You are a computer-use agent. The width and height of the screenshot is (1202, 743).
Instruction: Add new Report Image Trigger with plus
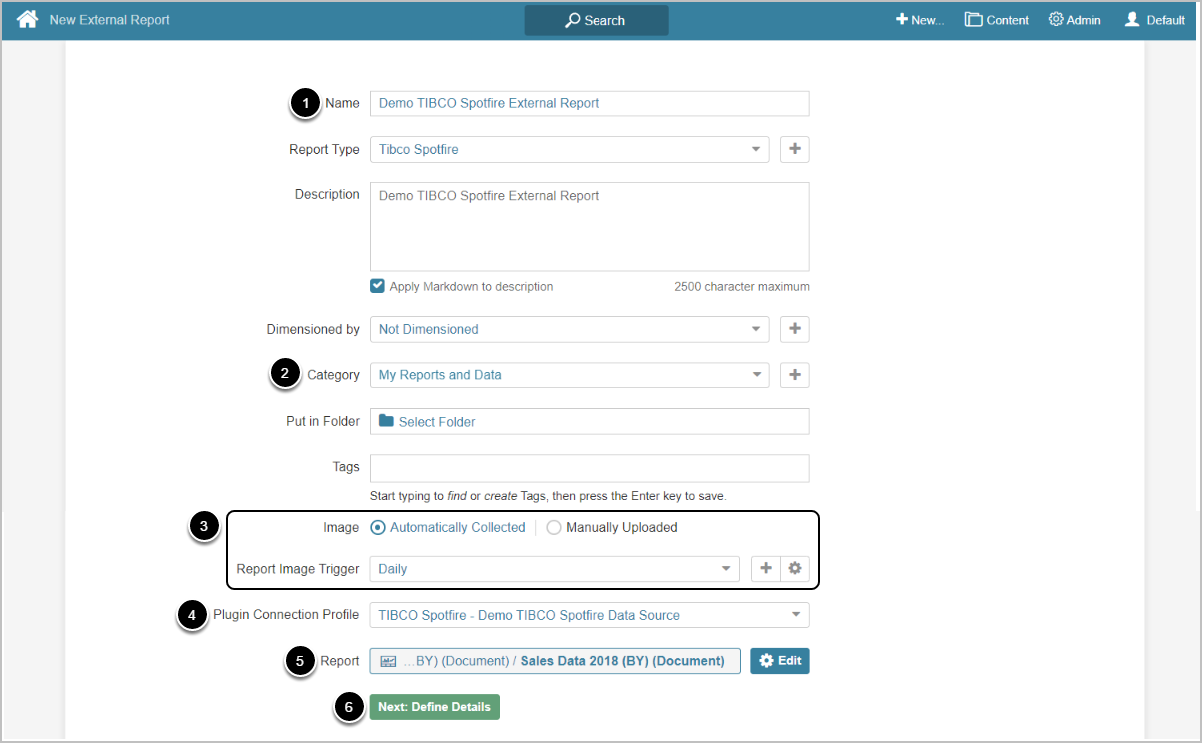(766, 569)
